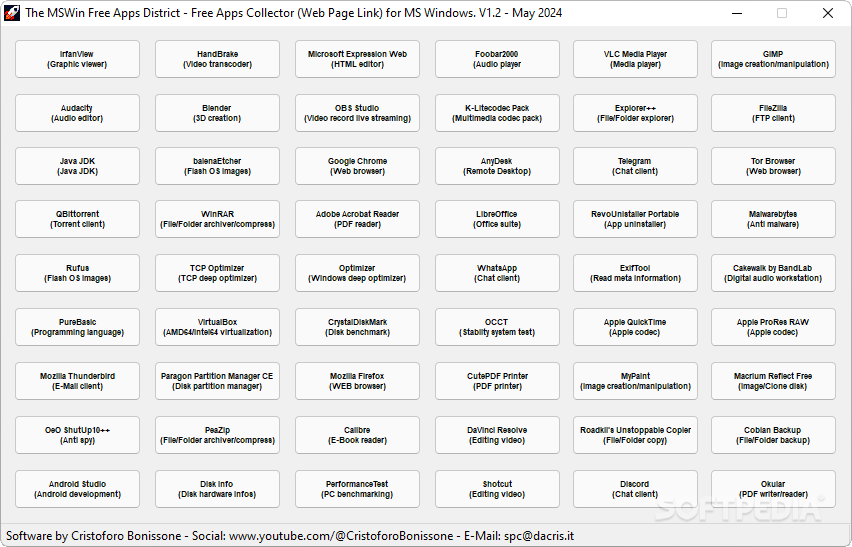Select CrystalDiskMark disk benchmark button
This screenshot has width=852, height=547.
click(358, 327)
